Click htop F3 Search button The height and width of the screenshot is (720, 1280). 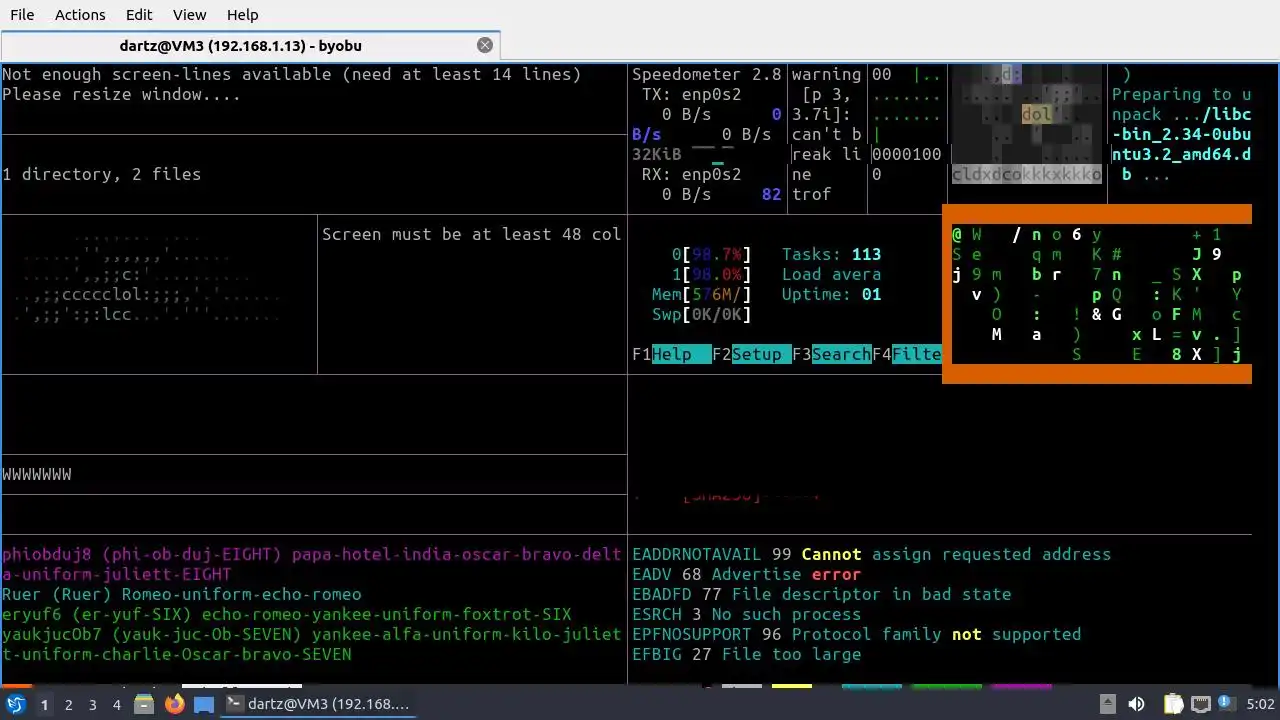(831, 354)
